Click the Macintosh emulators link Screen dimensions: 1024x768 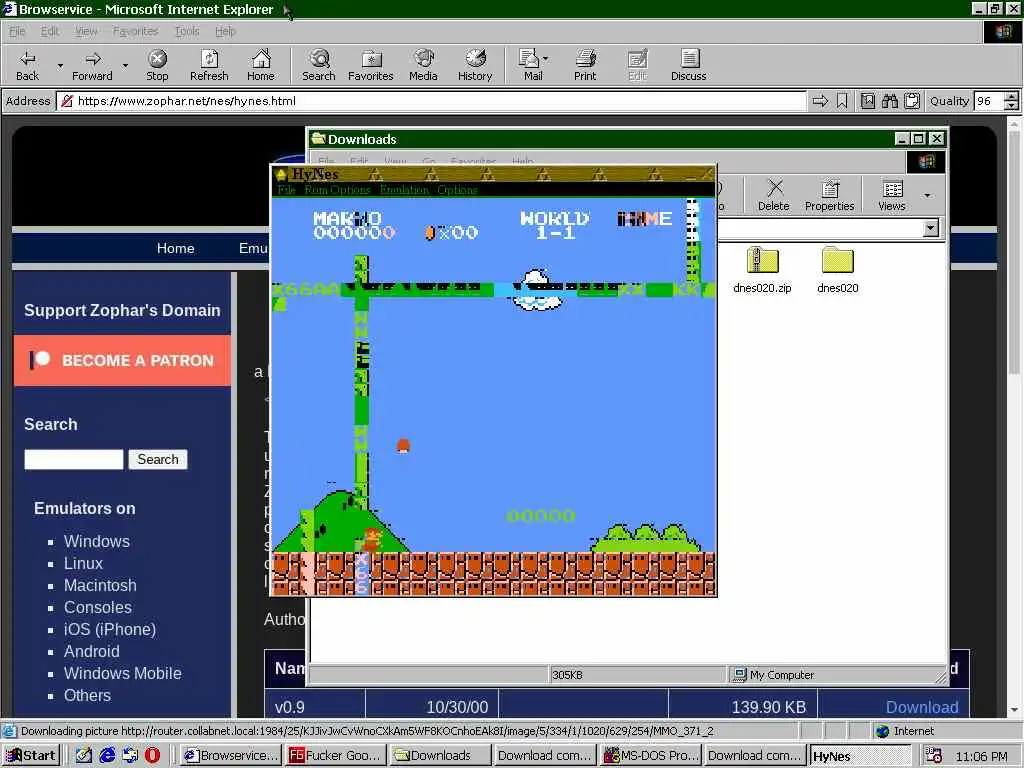[101, 585]
